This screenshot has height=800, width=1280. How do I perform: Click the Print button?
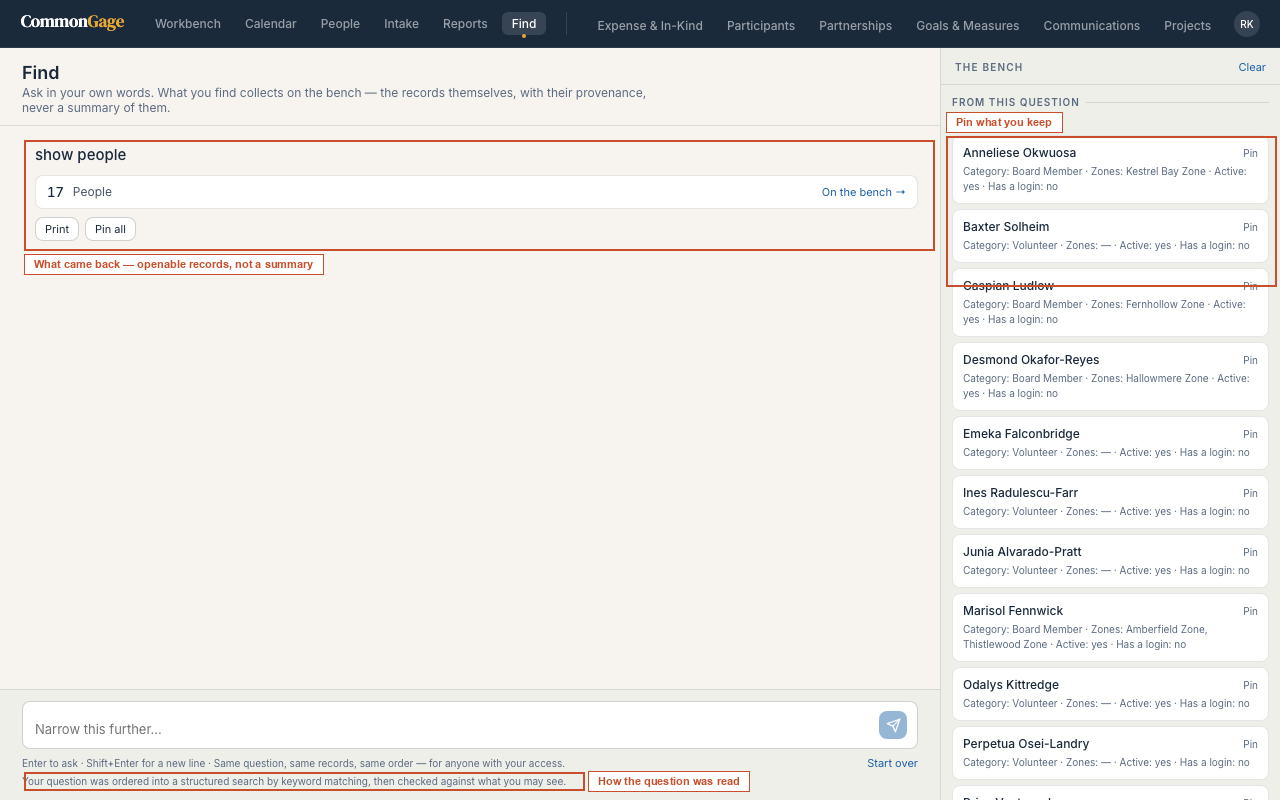point(57,229)
